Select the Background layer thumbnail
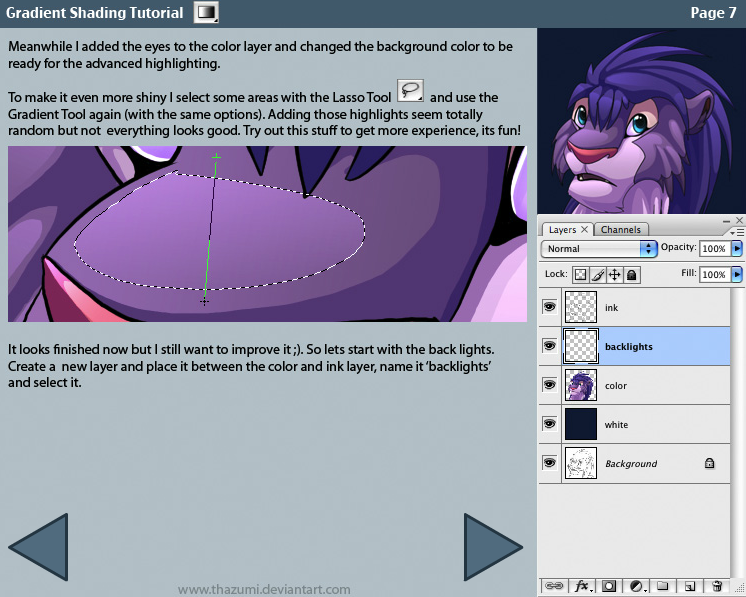Screen dimensions: 746x597 tap(580, 463)
